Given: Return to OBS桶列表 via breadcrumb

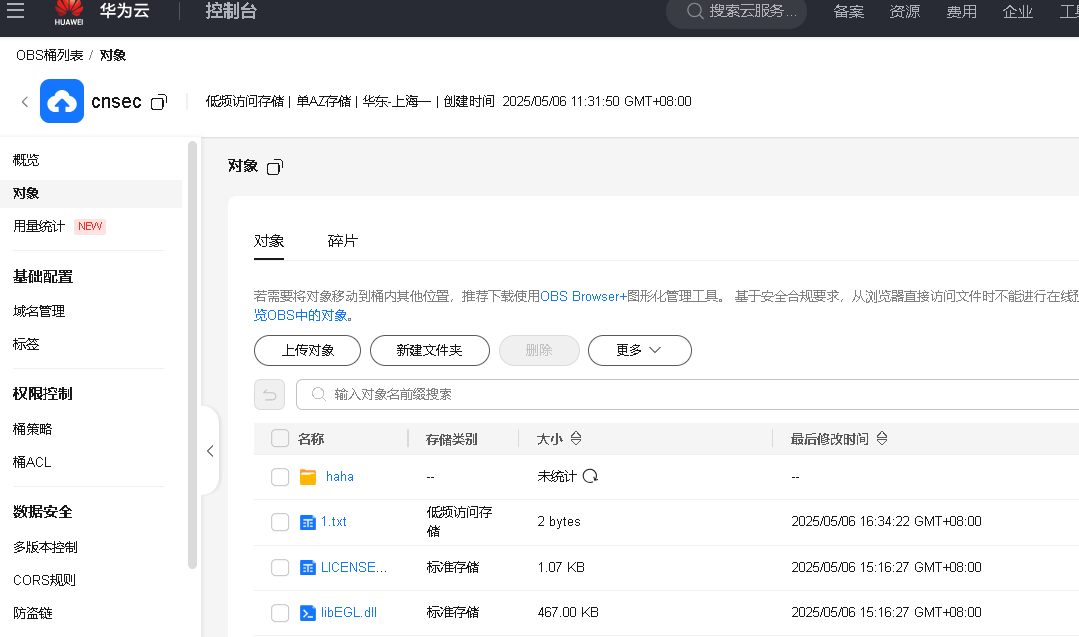Looking at the screenshot, I should click(x=50, y=56).
